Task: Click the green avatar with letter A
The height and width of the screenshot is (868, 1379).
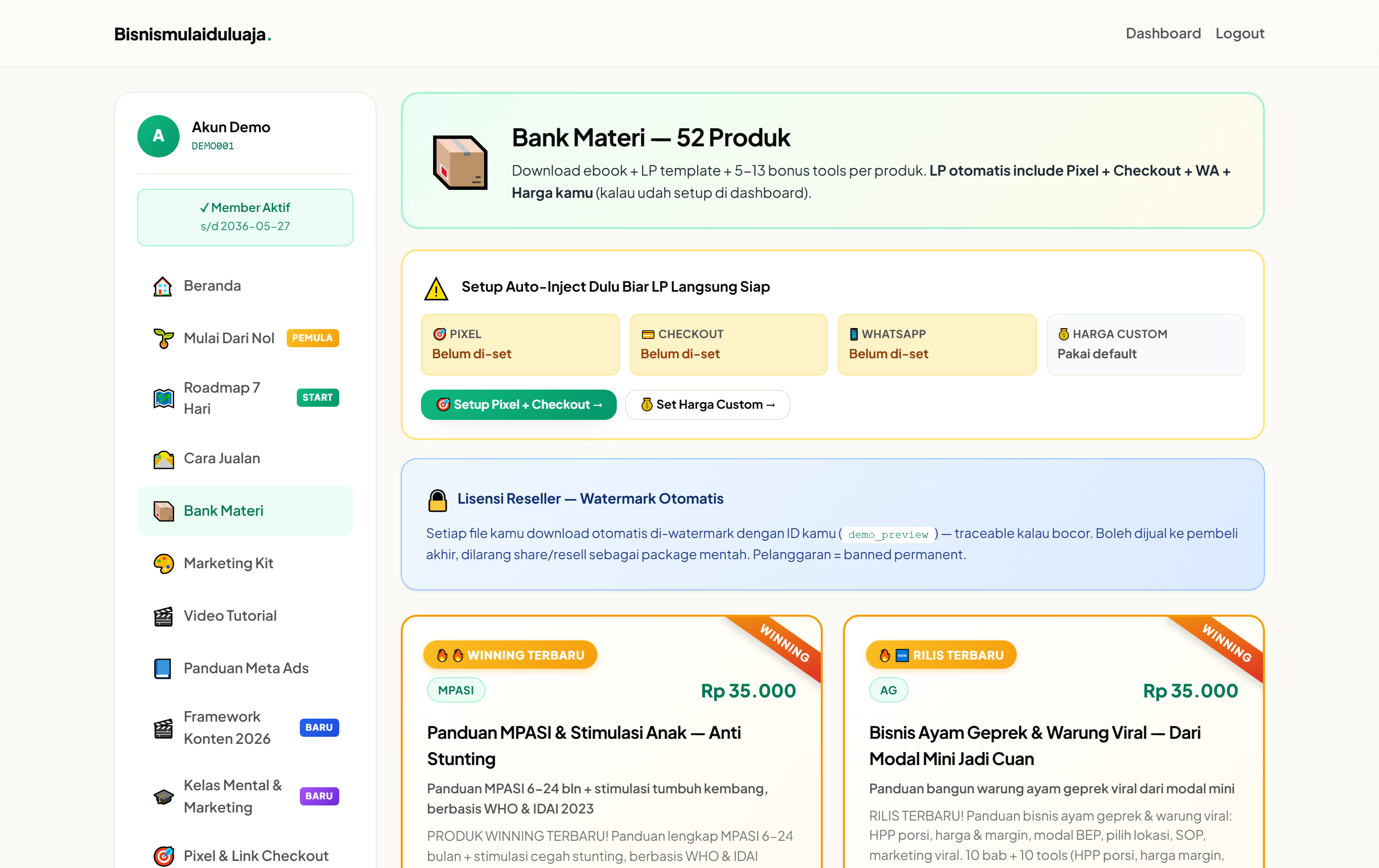Action: point(158,136)
